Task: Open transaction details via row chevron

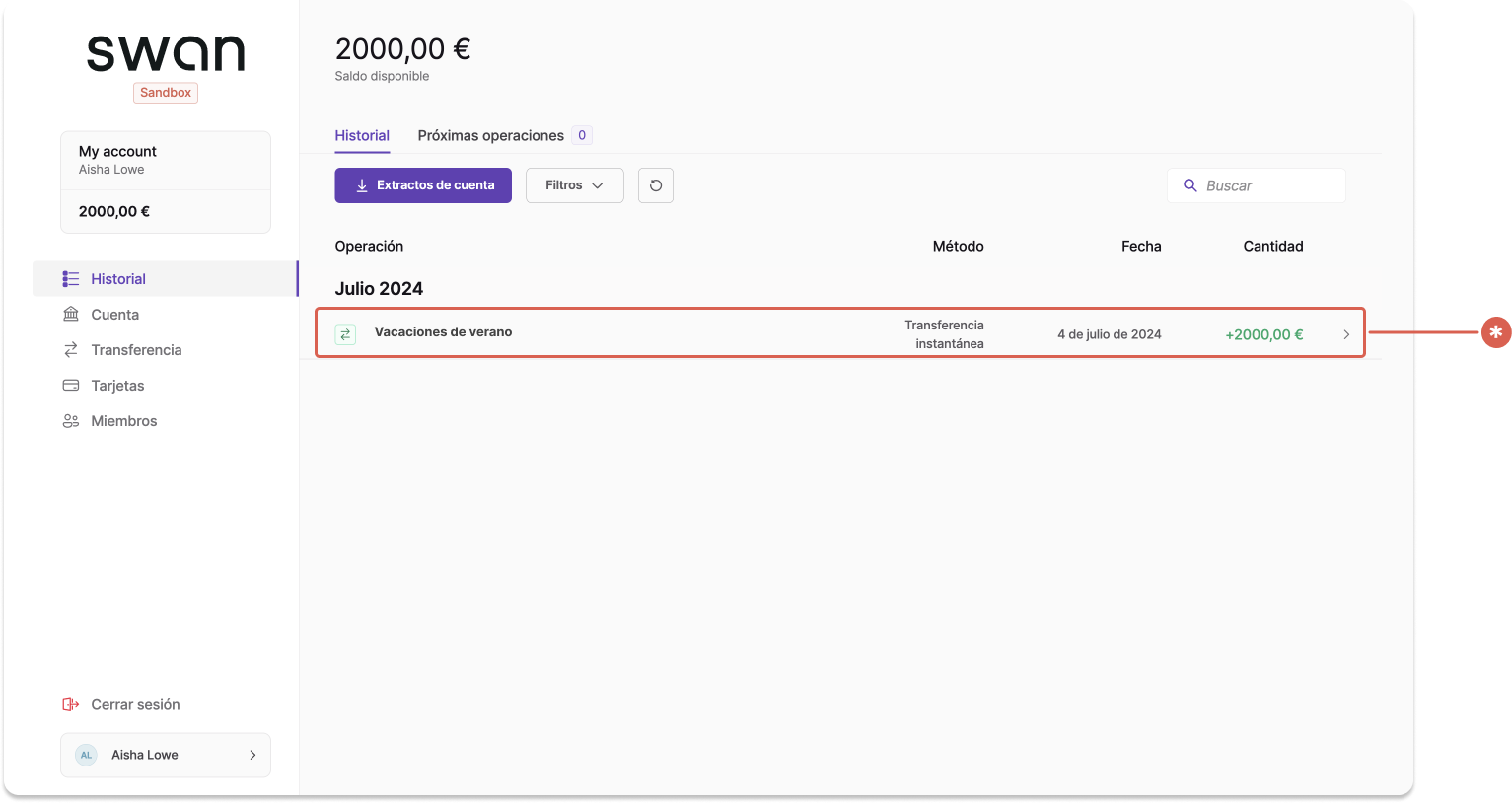Action: click(x=1346, y=334)
